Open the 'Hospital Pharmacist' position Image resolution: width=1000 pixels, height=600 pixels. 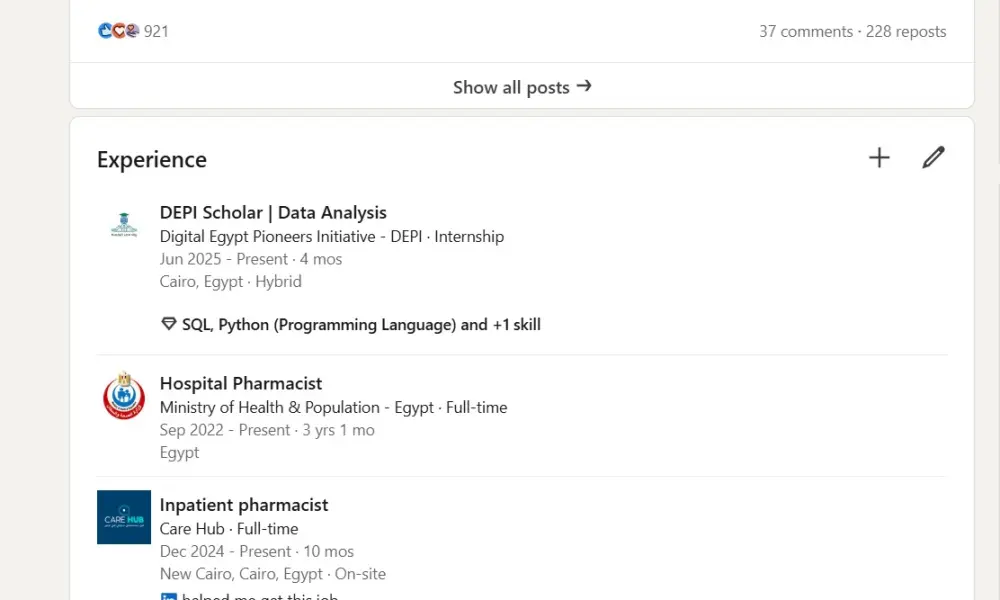[241, 383]
